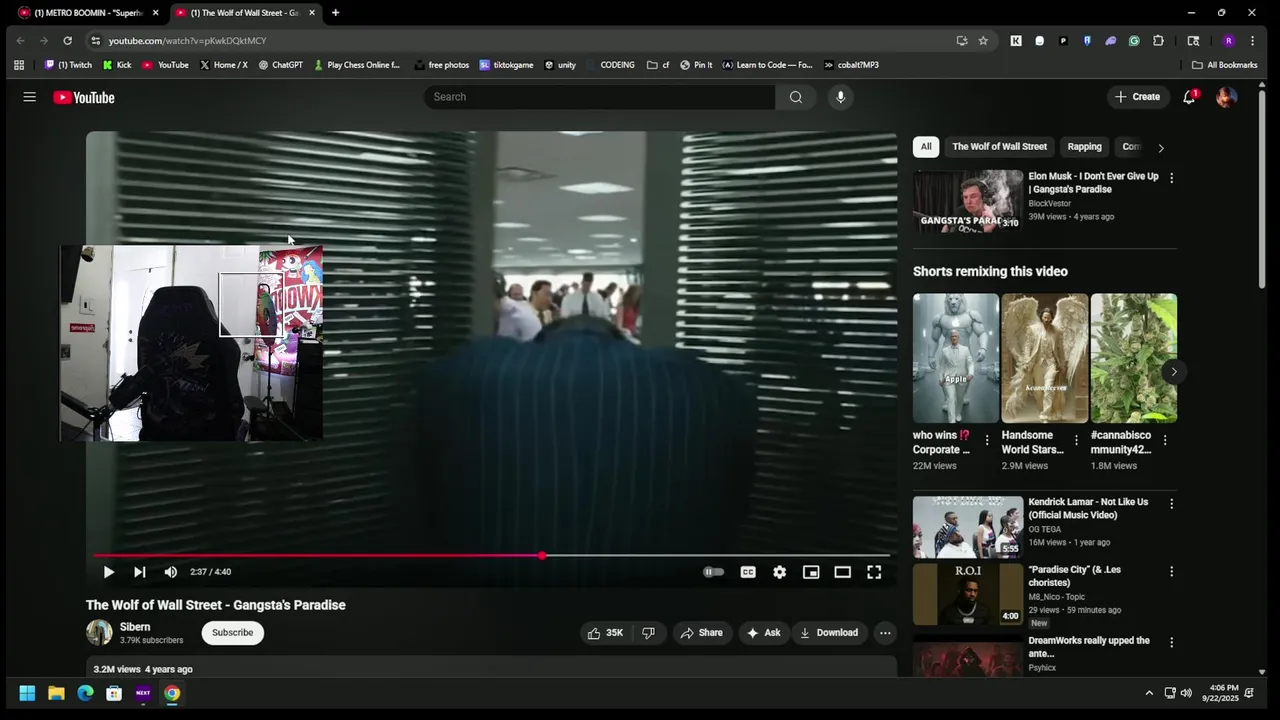Image resolution: width=1280 pixels, height=720 pixels.
Task: Reload the page
Action: coord(67,41)
